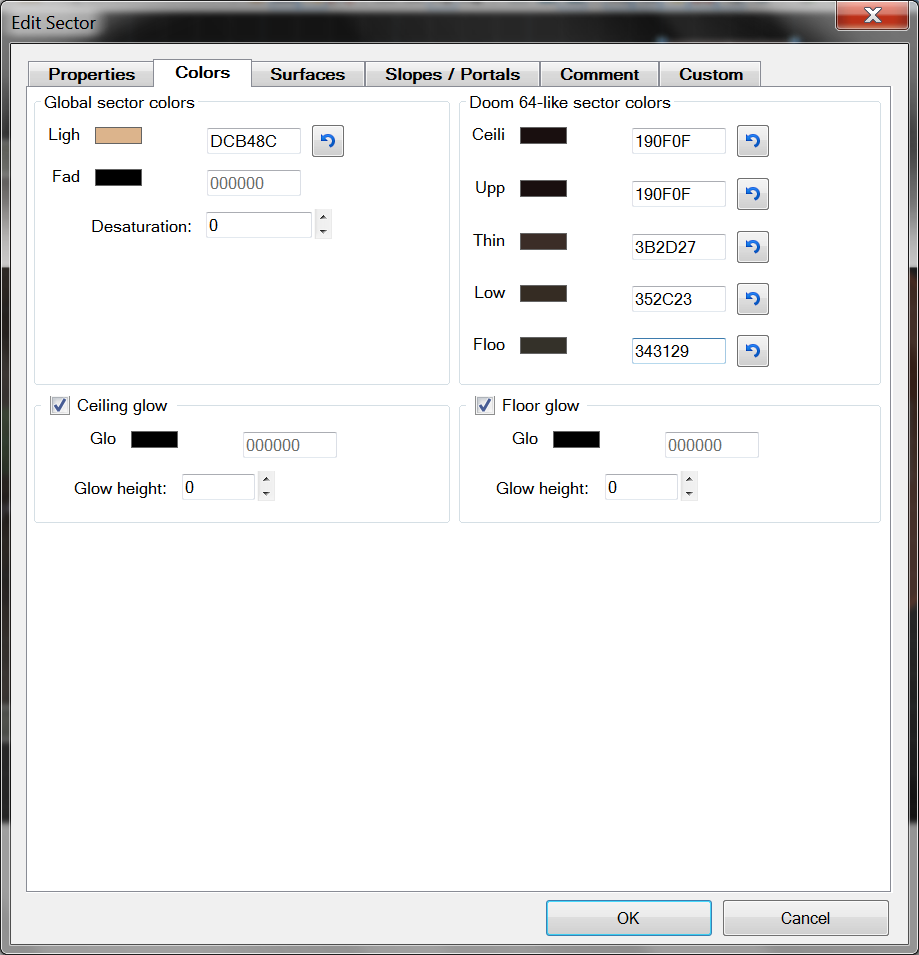Click the Fade color swatch
The height and width of the screenshot is (955, 919).
pyautogui.click(x=117, y=176)
